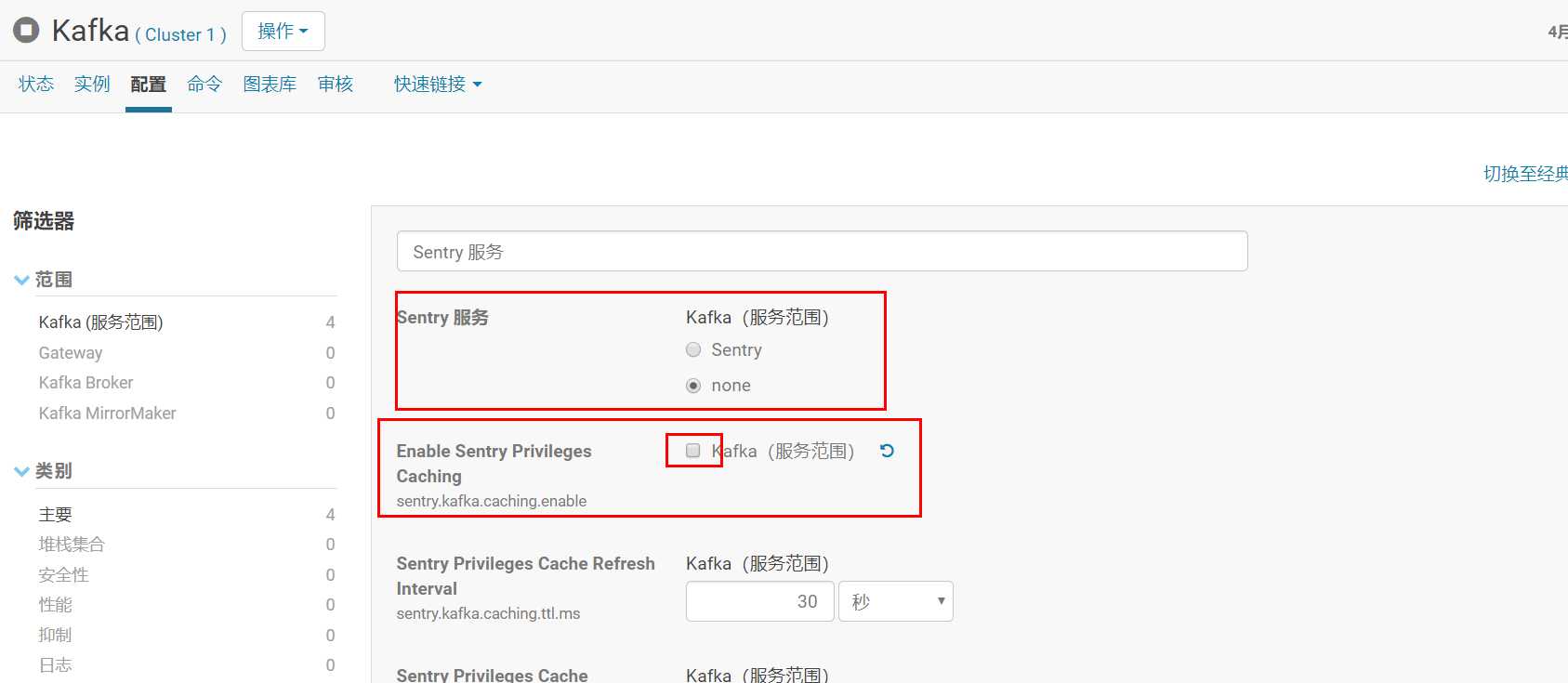The height and width of the screenshot is (683, 1568).
Task: Open the 秒 time unit dropdown
Action: click(896, 601)
